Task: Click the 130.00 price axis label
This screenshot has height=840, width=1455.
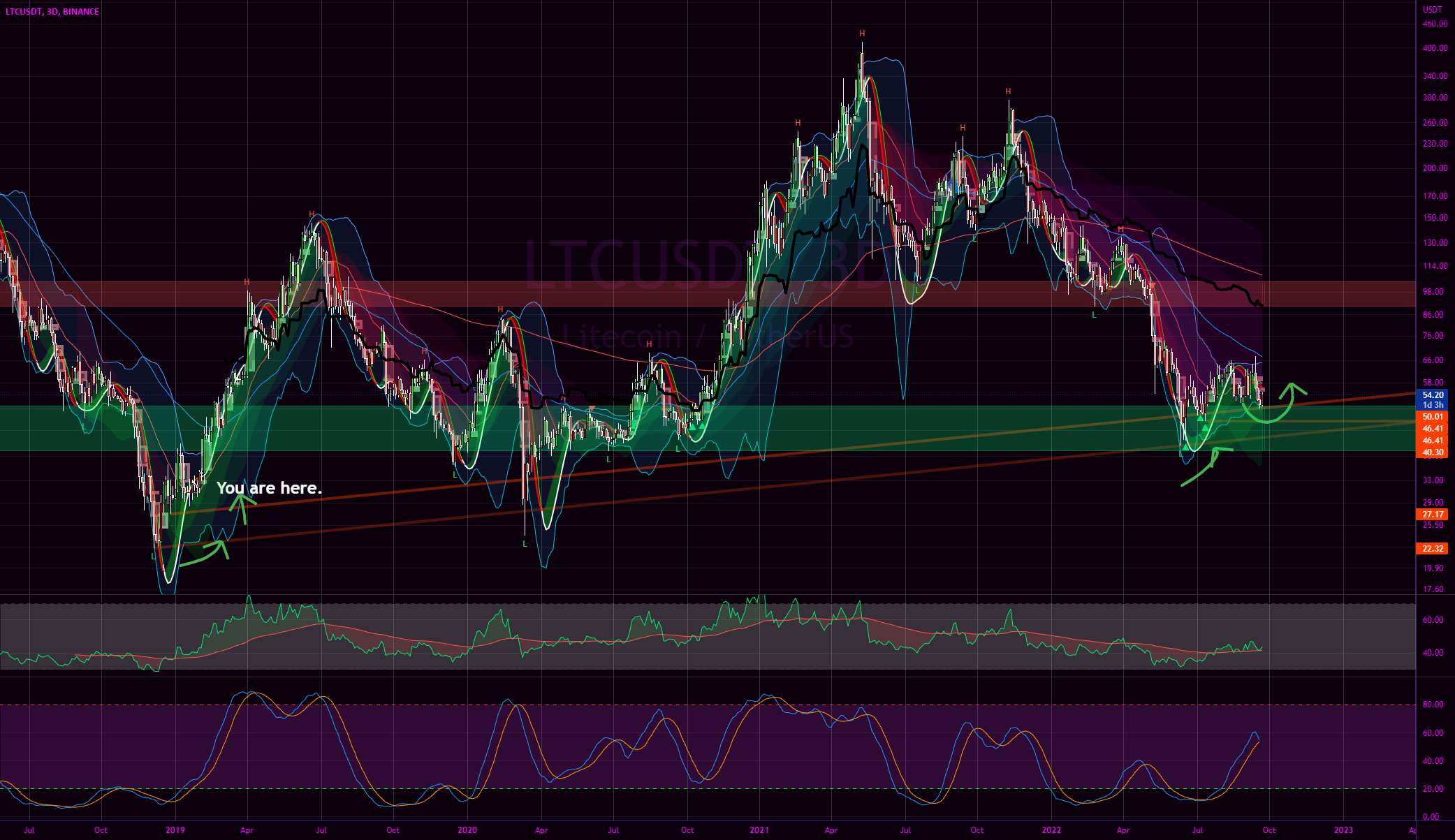Action: [x=1435, y=243]
